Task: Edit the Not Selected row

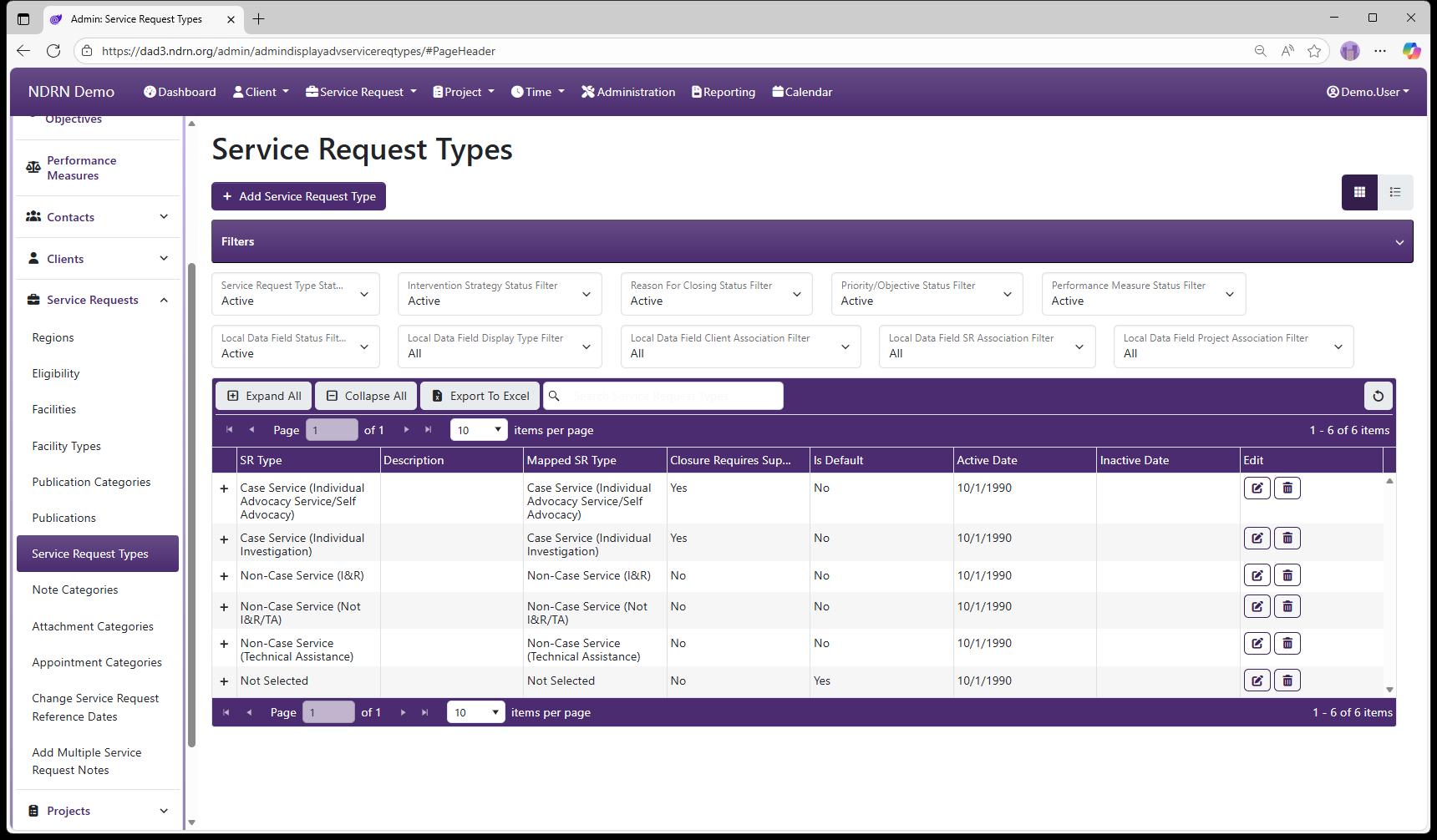Action: pyautogui.click(x=1257, y=681)
